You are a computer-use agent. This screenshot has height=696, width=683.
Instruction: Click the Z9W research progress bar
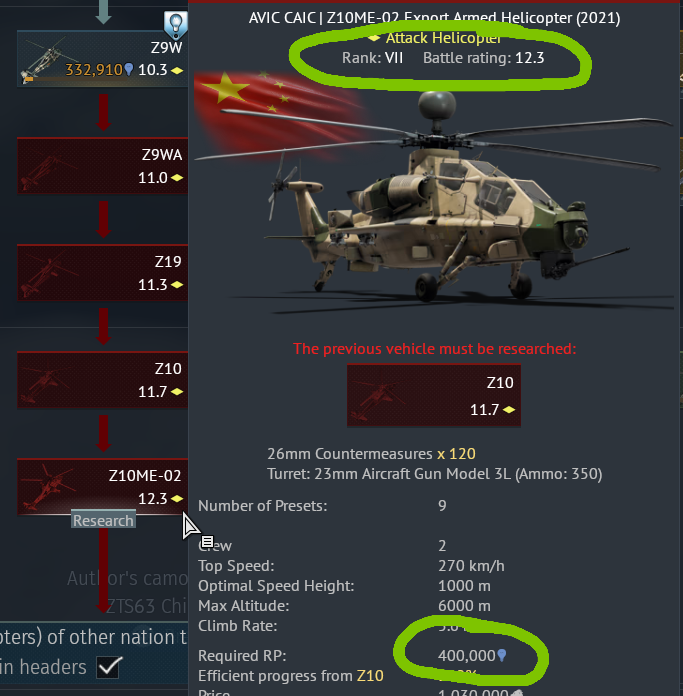[103, 79]
